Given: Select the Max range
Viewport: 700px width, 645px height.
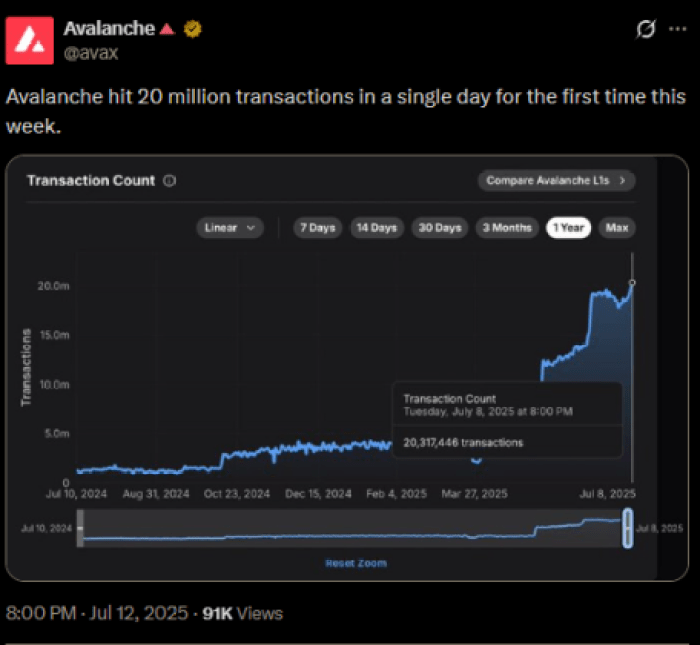Looking at the screenshot, I should pos(617,228).
